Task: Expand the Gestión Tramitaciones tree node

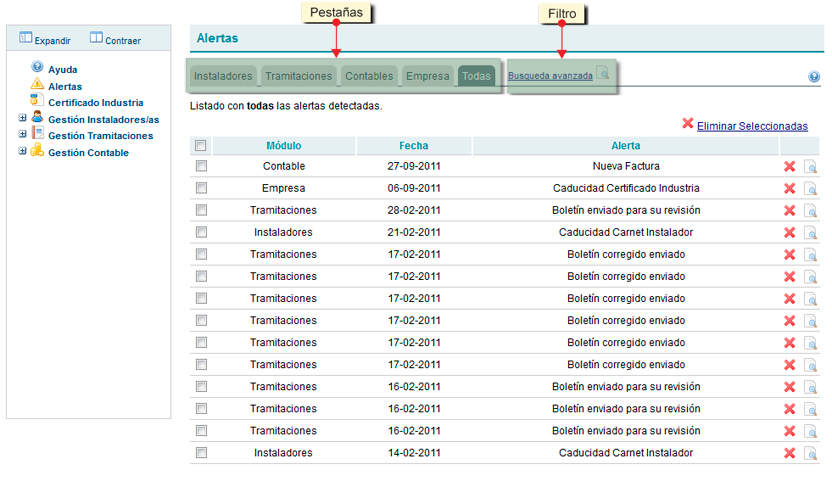Action: point(23,135)
